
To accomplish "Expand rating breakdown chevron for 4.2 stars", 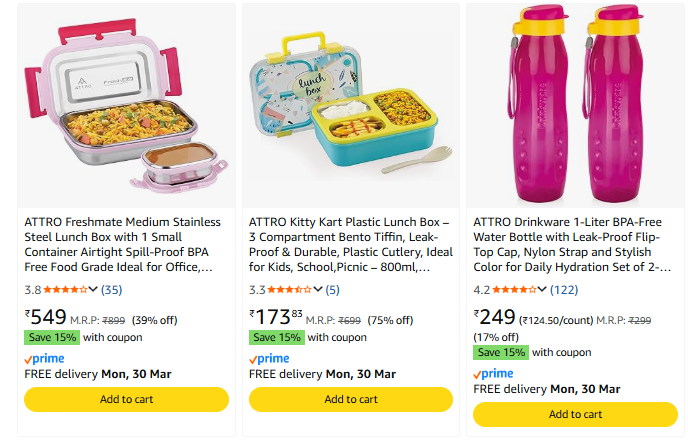I will coord(542,290).
